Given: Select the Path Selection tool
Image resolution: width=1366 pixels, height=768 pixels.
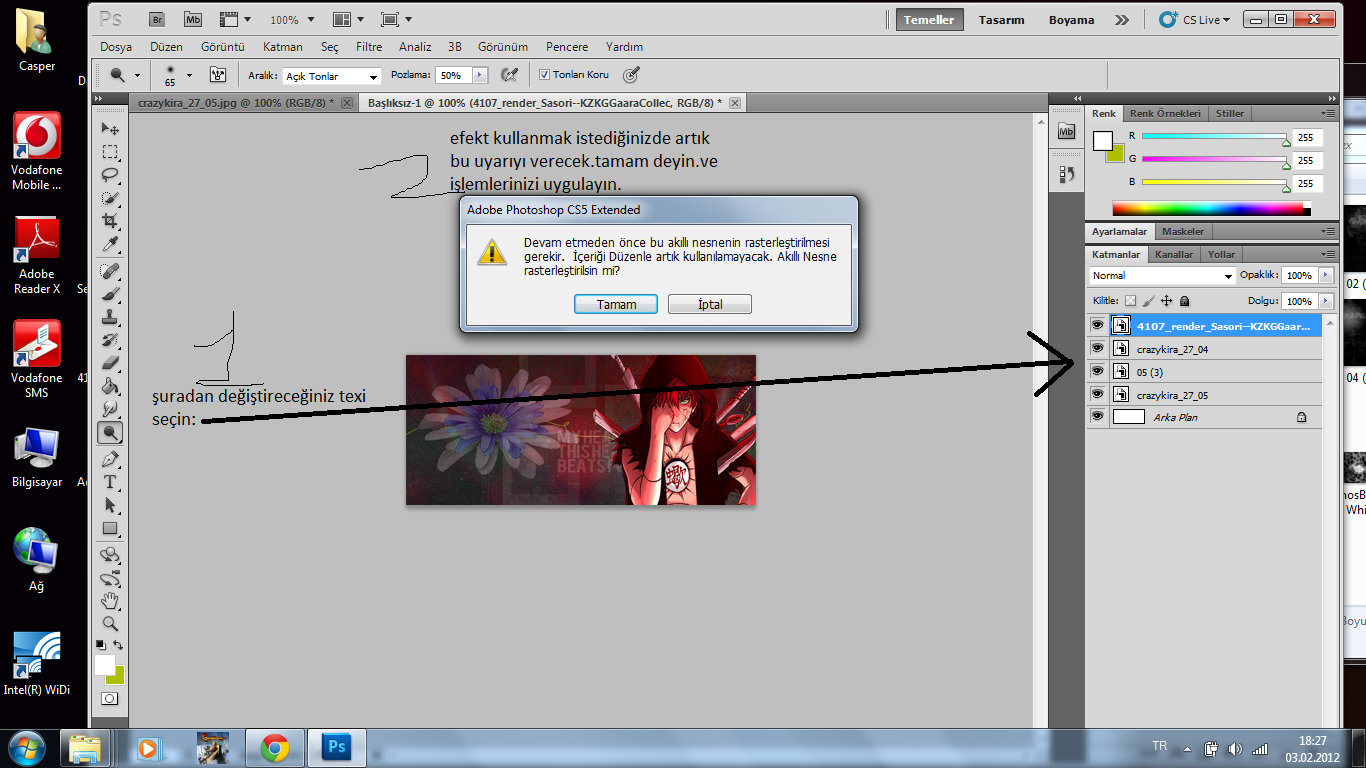Looking at the screenshot, I should [x=110, y=505].
